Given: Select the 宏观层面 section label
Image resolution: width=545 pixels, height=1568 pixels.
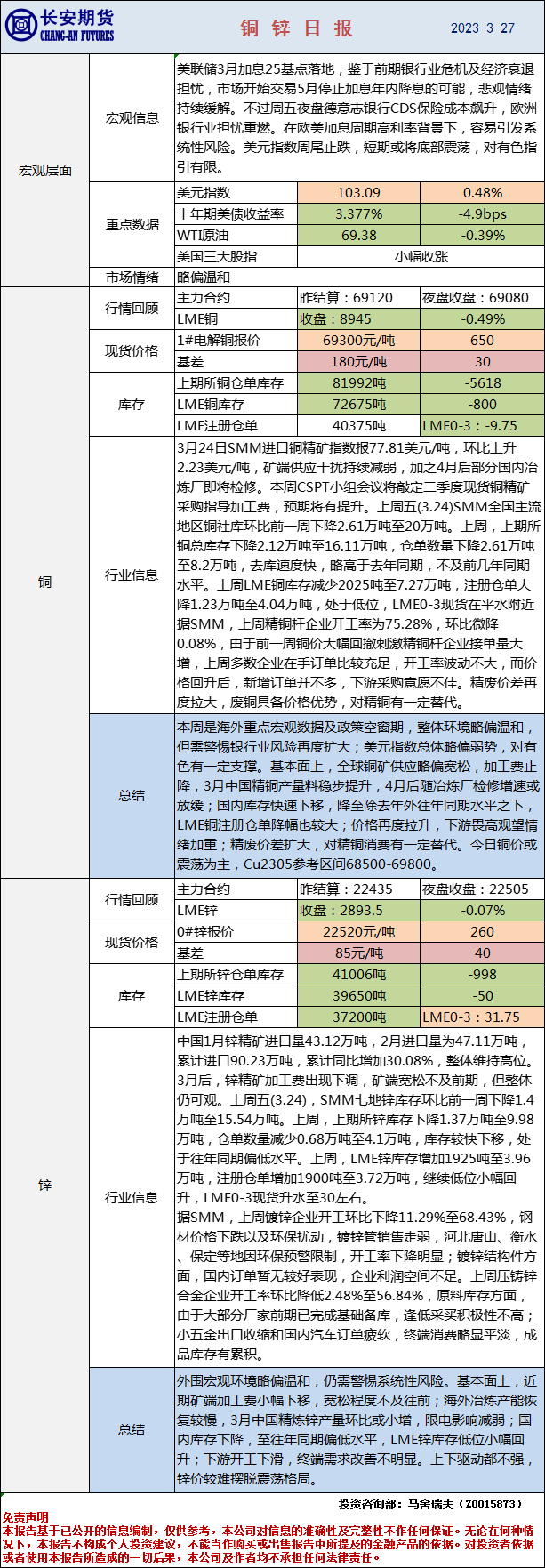Looking at the screenshot, I should 44,170.
